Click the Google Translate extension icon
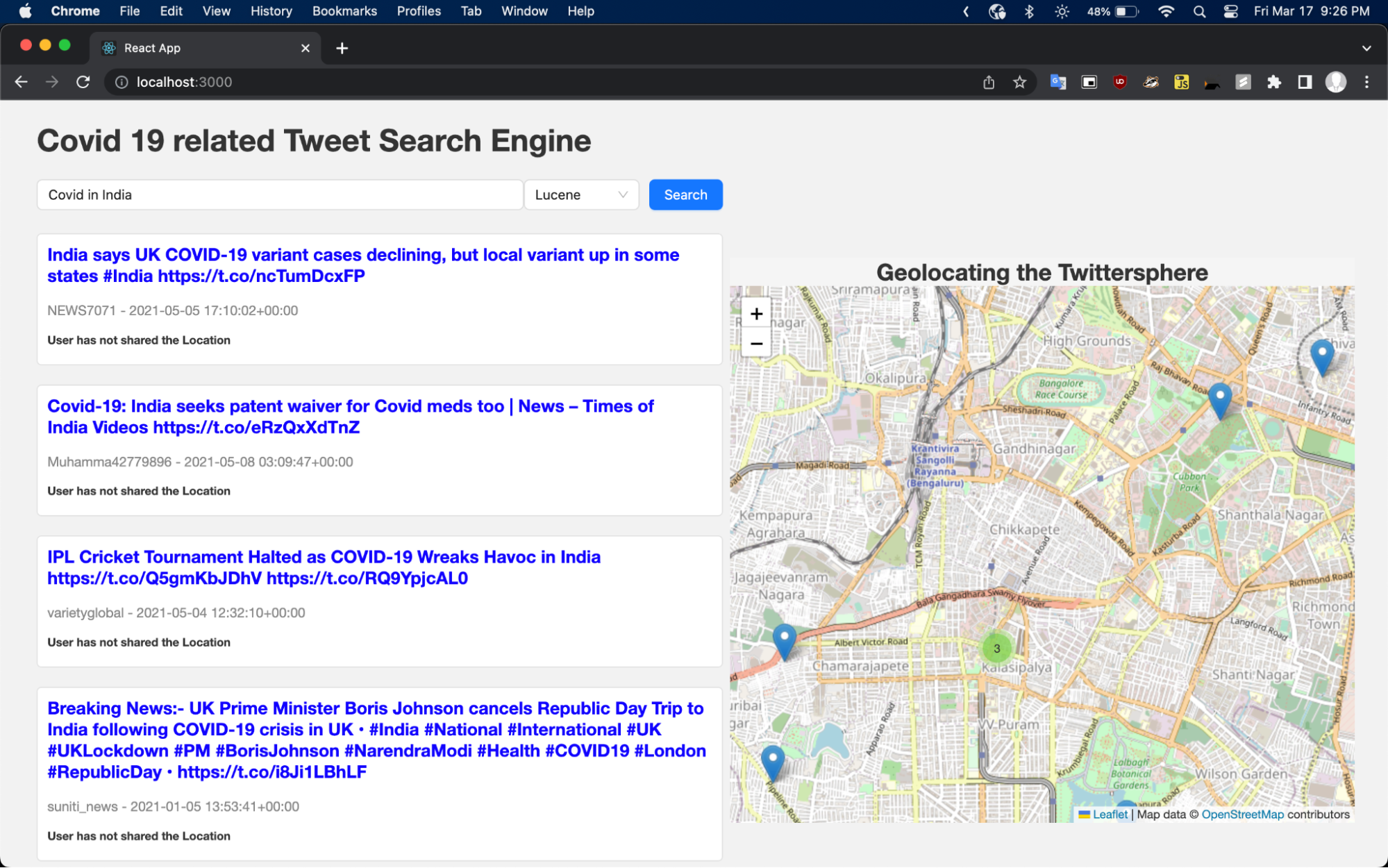Viewport: 1388px width, 868px height. [x=1057, y=82]
